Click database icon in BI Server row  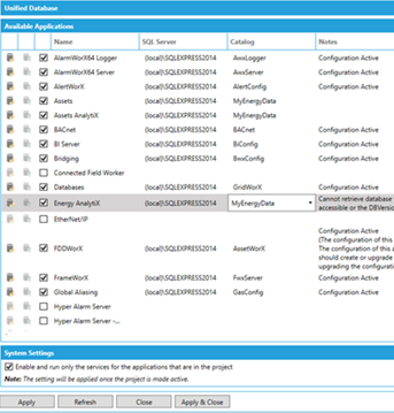pyautogui.click(x=10, y=144)
